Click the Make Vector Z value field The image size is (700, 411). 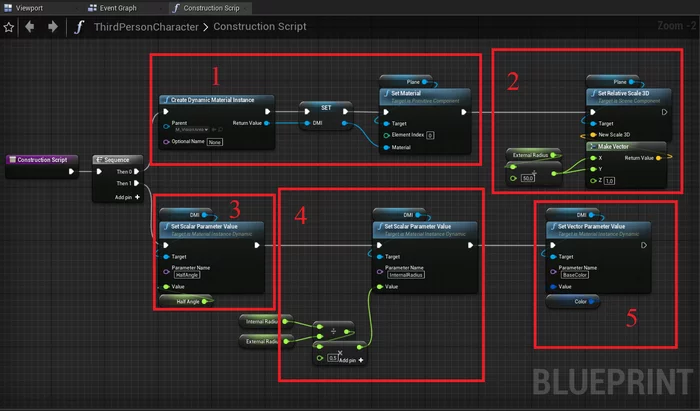[x=609, y=181]
